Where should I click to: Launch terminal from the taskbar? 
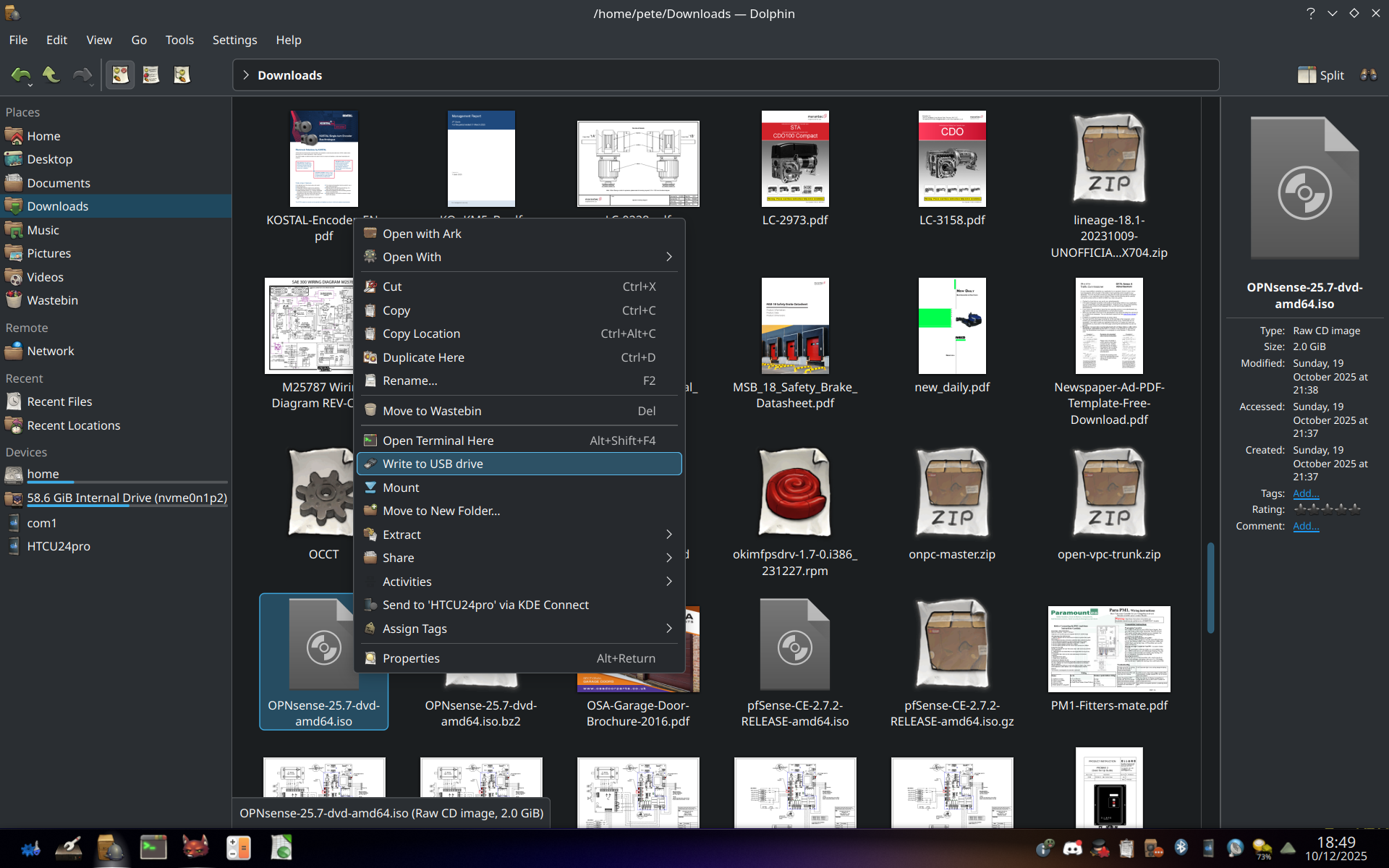tap(153, 847)
